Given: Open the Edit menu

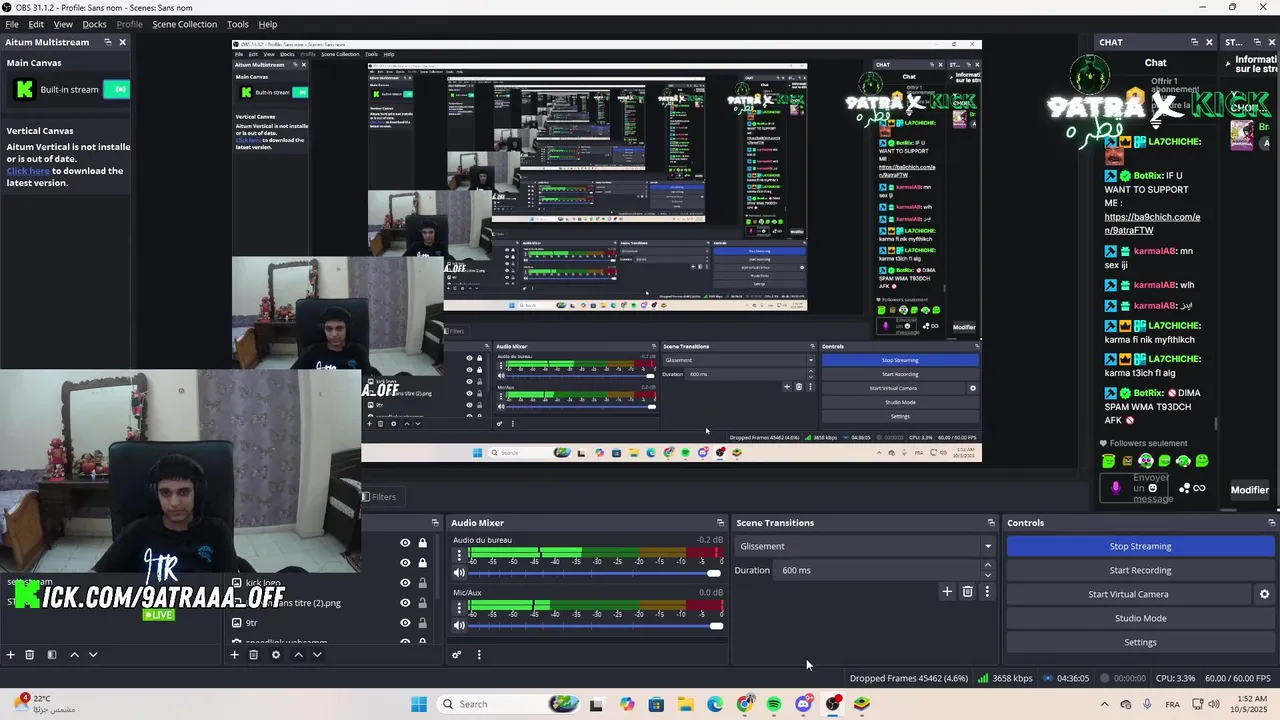Looking at the screenshot, I should [x=36, y=24].
